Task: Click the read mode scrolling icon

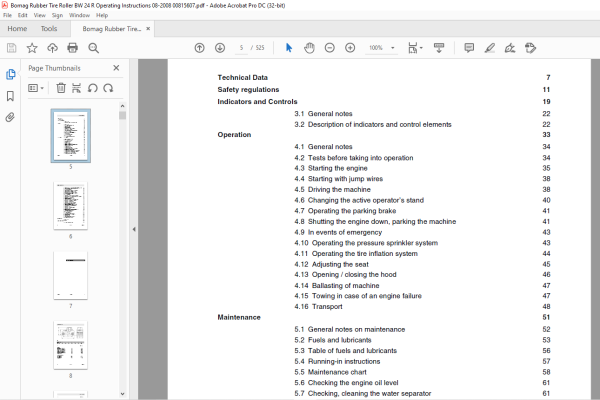Action: point(439,48)
